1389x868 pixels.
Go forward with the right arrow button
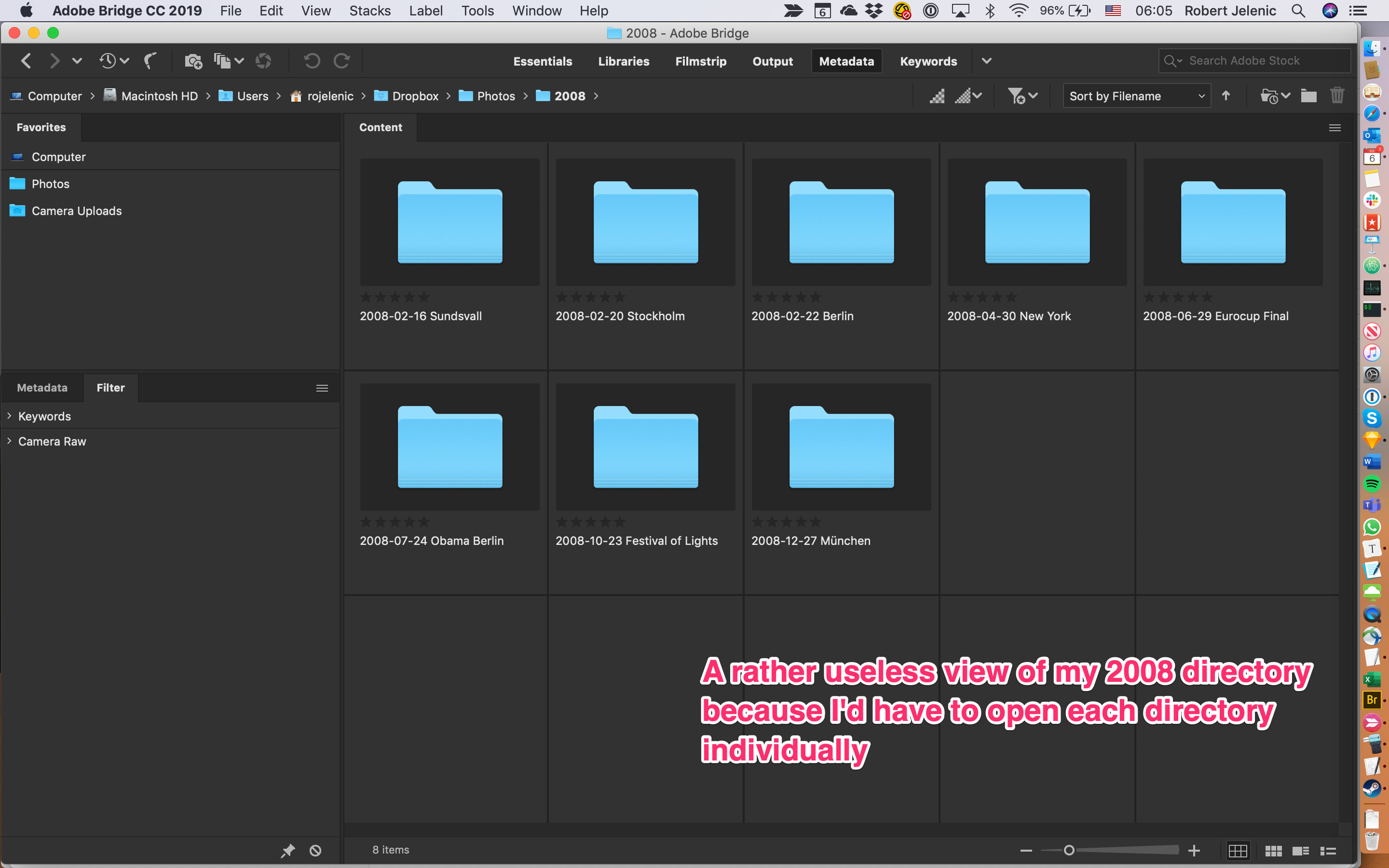(54, 61)
